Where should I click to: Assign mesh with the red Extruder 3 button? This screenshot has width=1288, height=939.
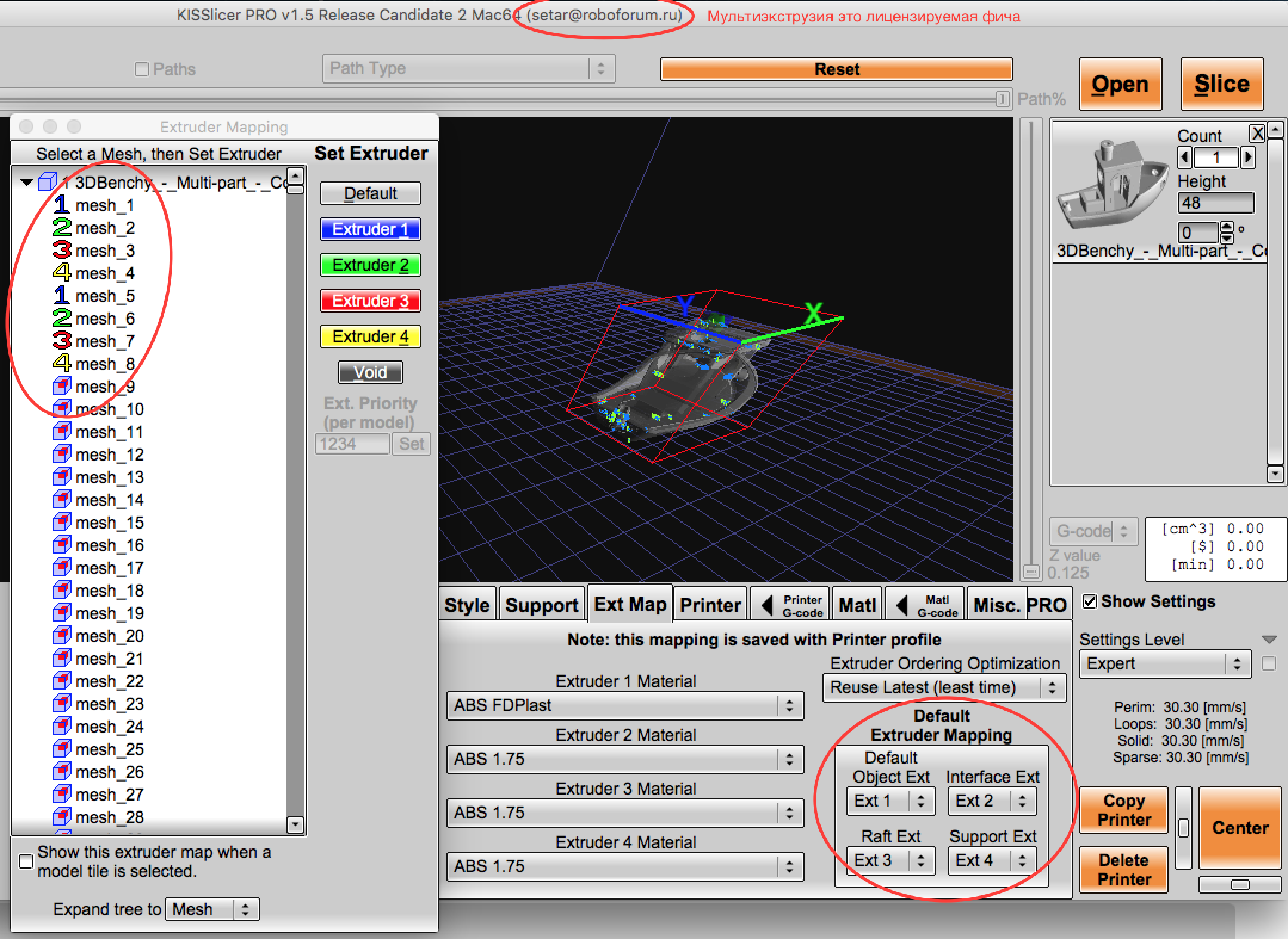(370, 301)
